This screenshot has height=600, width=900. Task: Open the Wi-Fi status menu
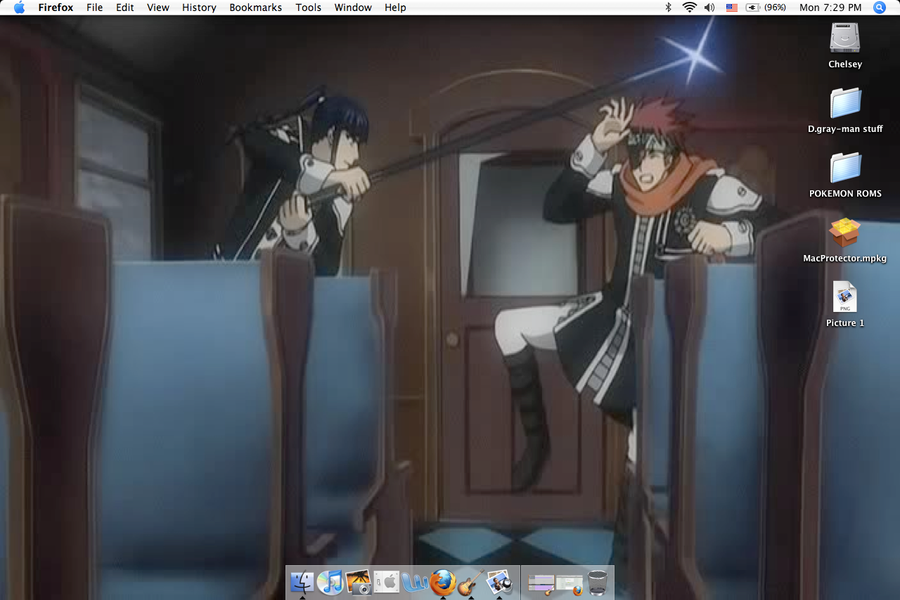tap(689, 7)
